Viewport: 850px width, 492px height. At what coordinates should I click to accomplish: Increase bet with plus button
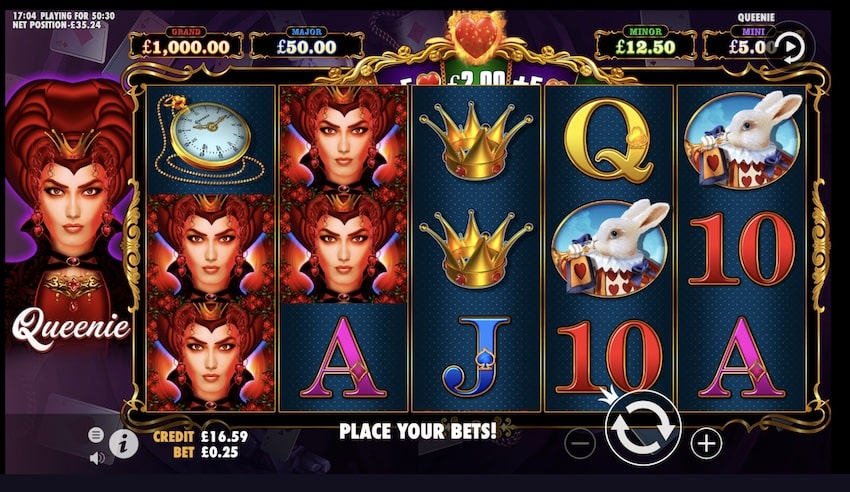pyautogui.click(x=706, y=444)
